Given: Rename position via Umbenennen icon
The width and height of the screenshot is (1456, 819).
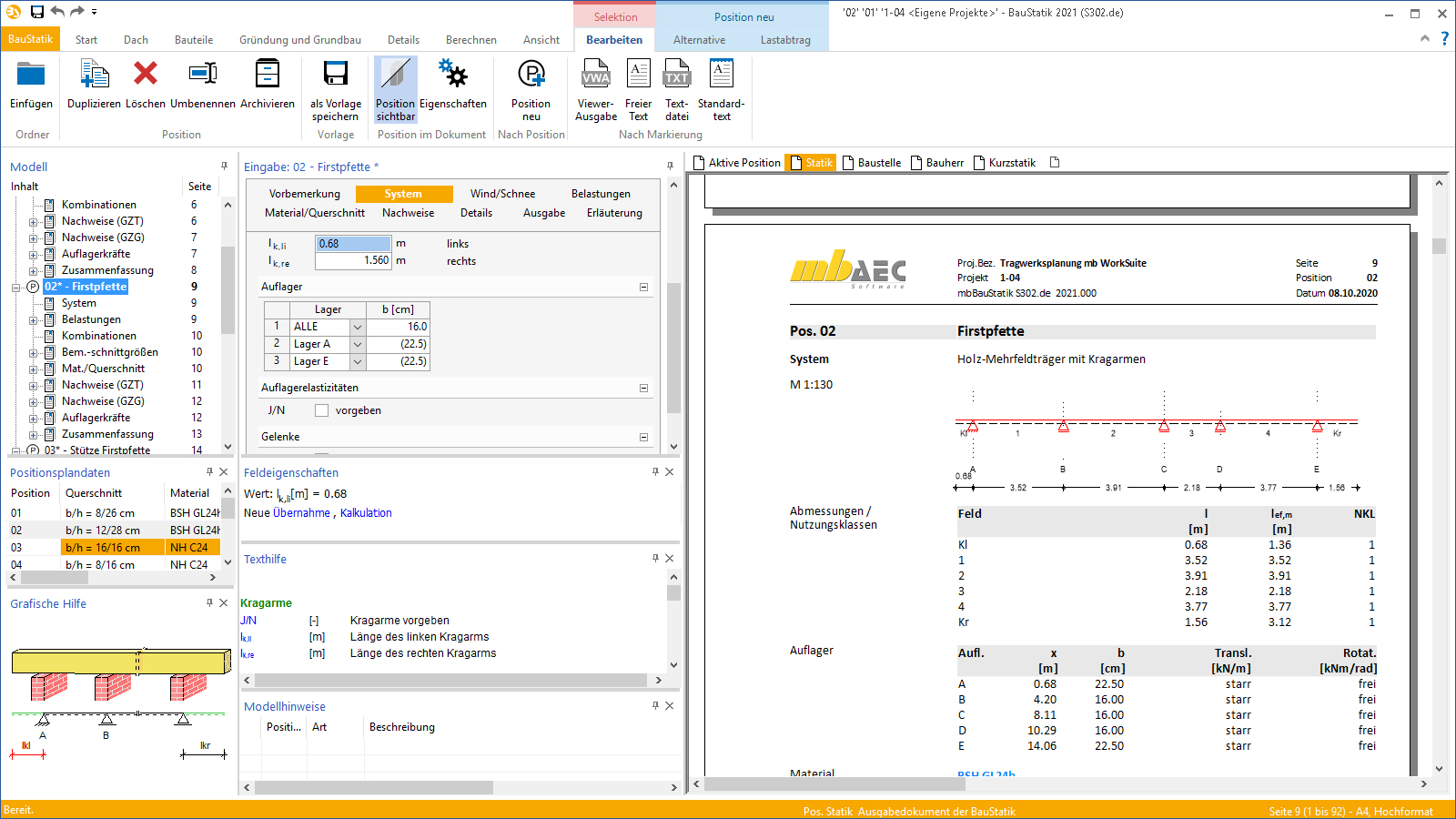Looking at the screenshot, I should pyautogui.click(x=203, y=73).
